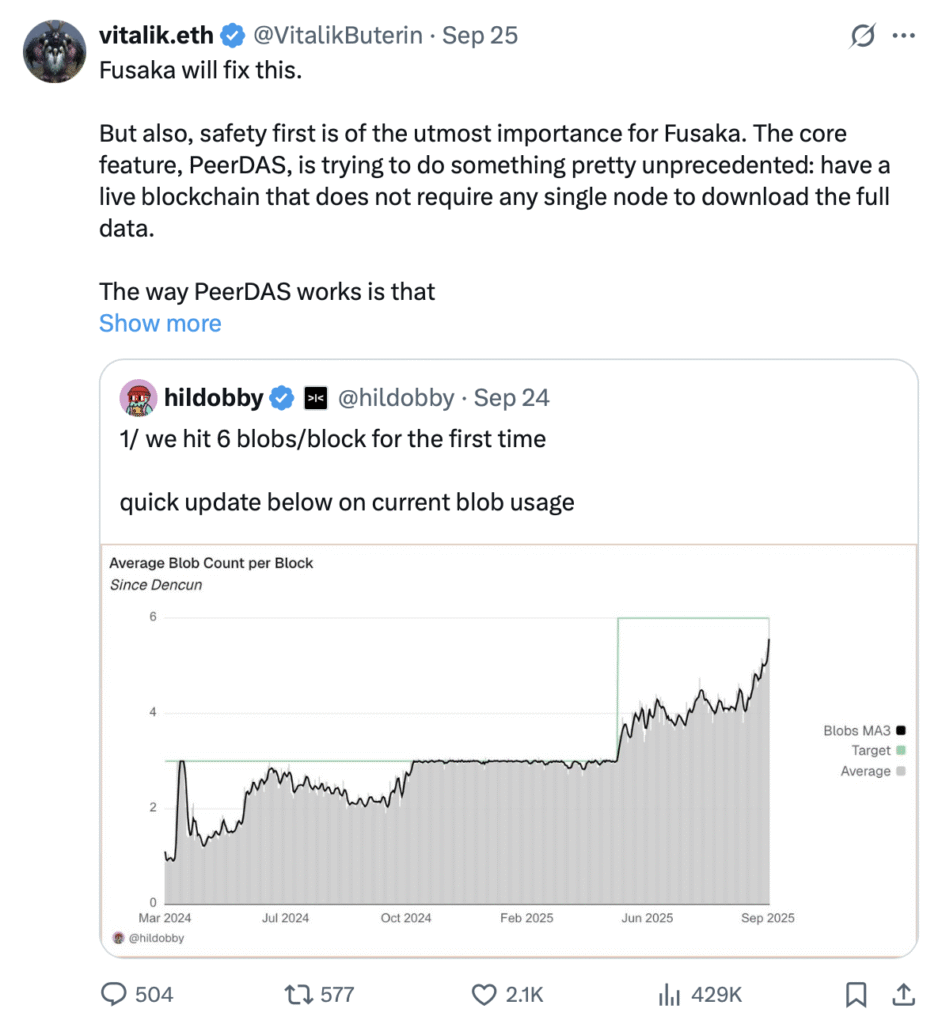Like the tweet with heart icon
Image resolution: width=942 pixels, height=1024 pixels.
[x=484, y=994]
